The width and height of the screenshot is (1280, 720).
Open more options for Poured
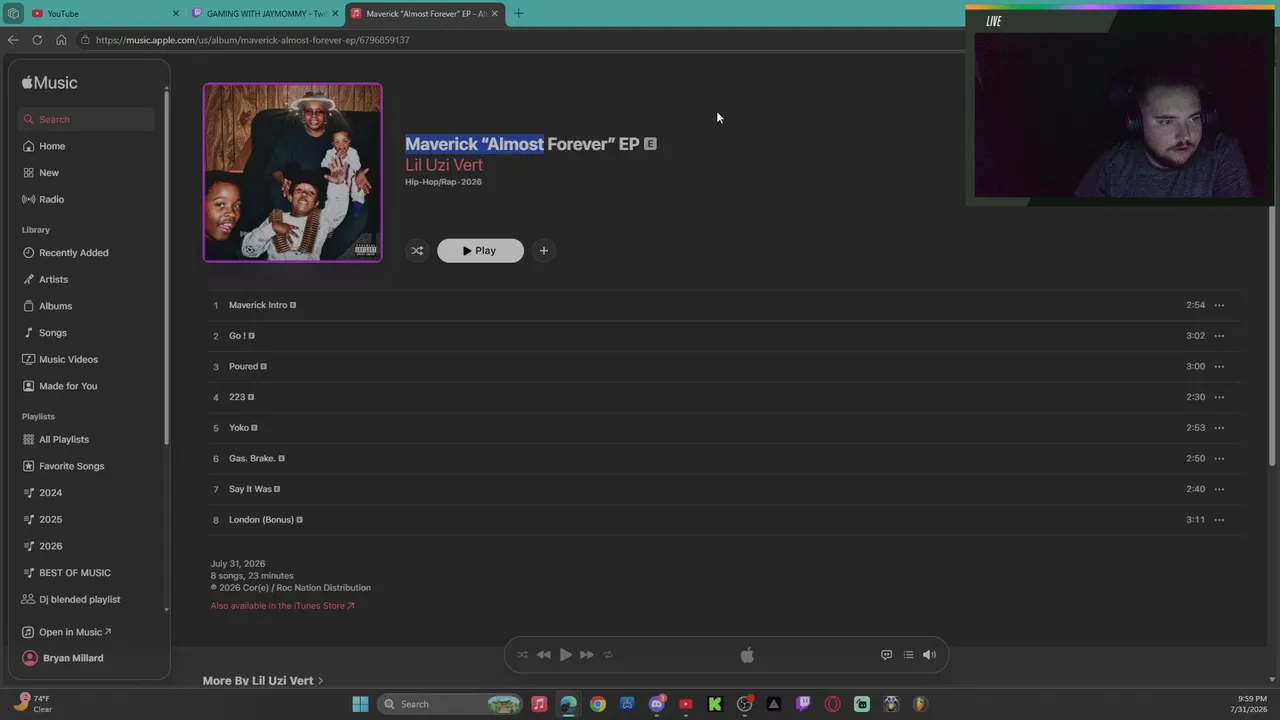[x=1219, y=366]
